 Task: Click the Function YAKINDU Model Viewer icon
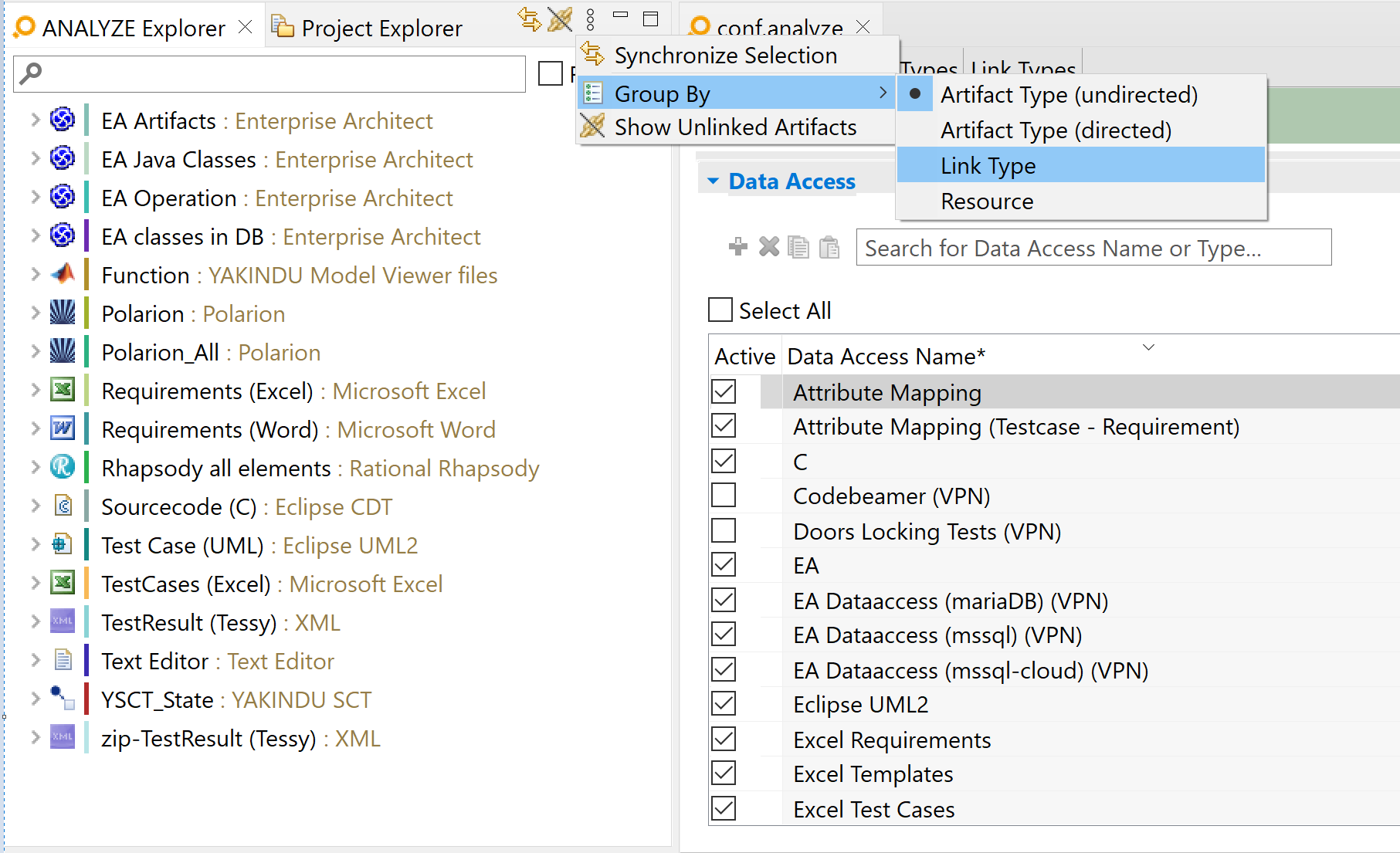point(63,274)
